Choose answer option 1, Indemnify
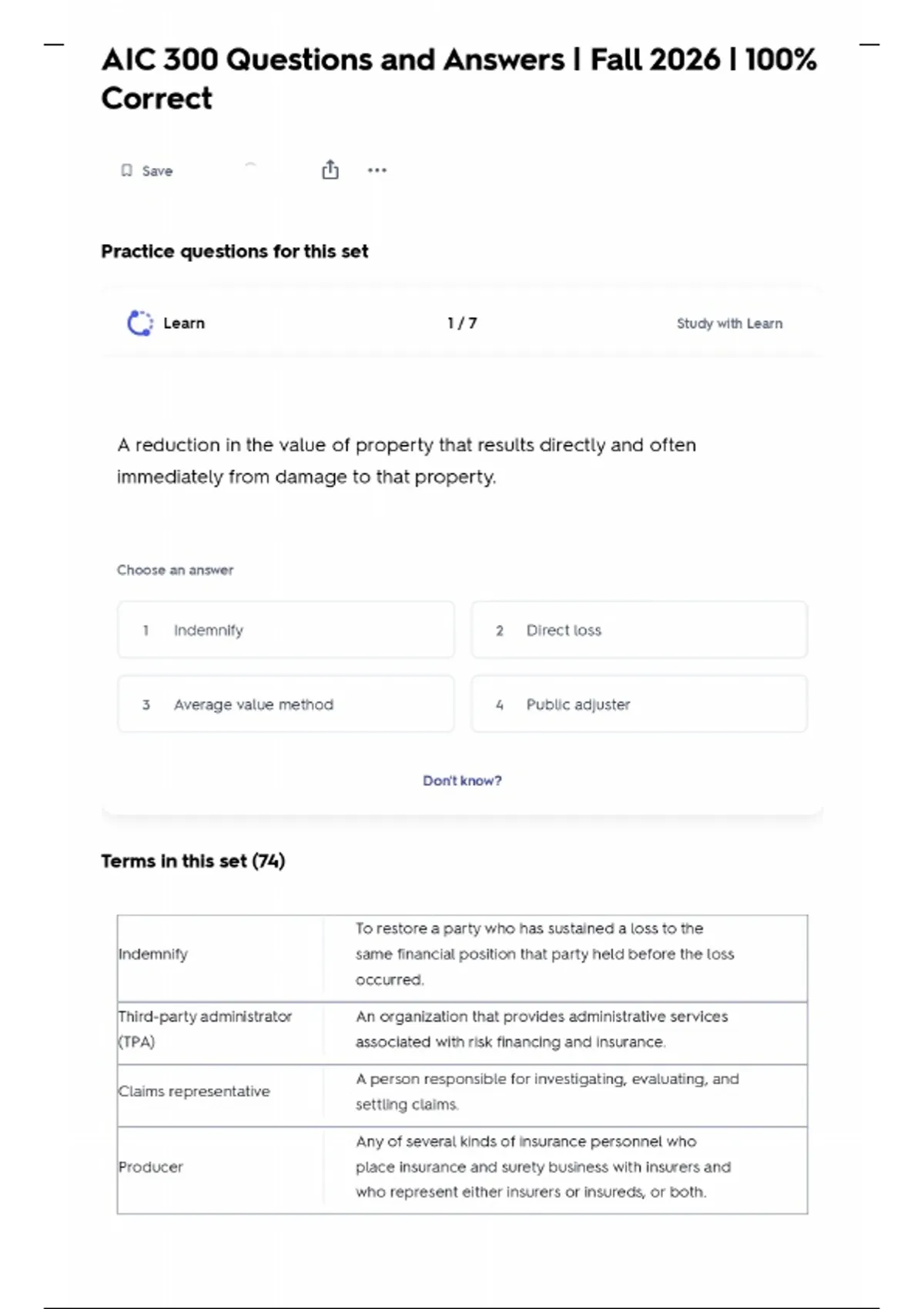The image size is (924, 1309). 286,630
